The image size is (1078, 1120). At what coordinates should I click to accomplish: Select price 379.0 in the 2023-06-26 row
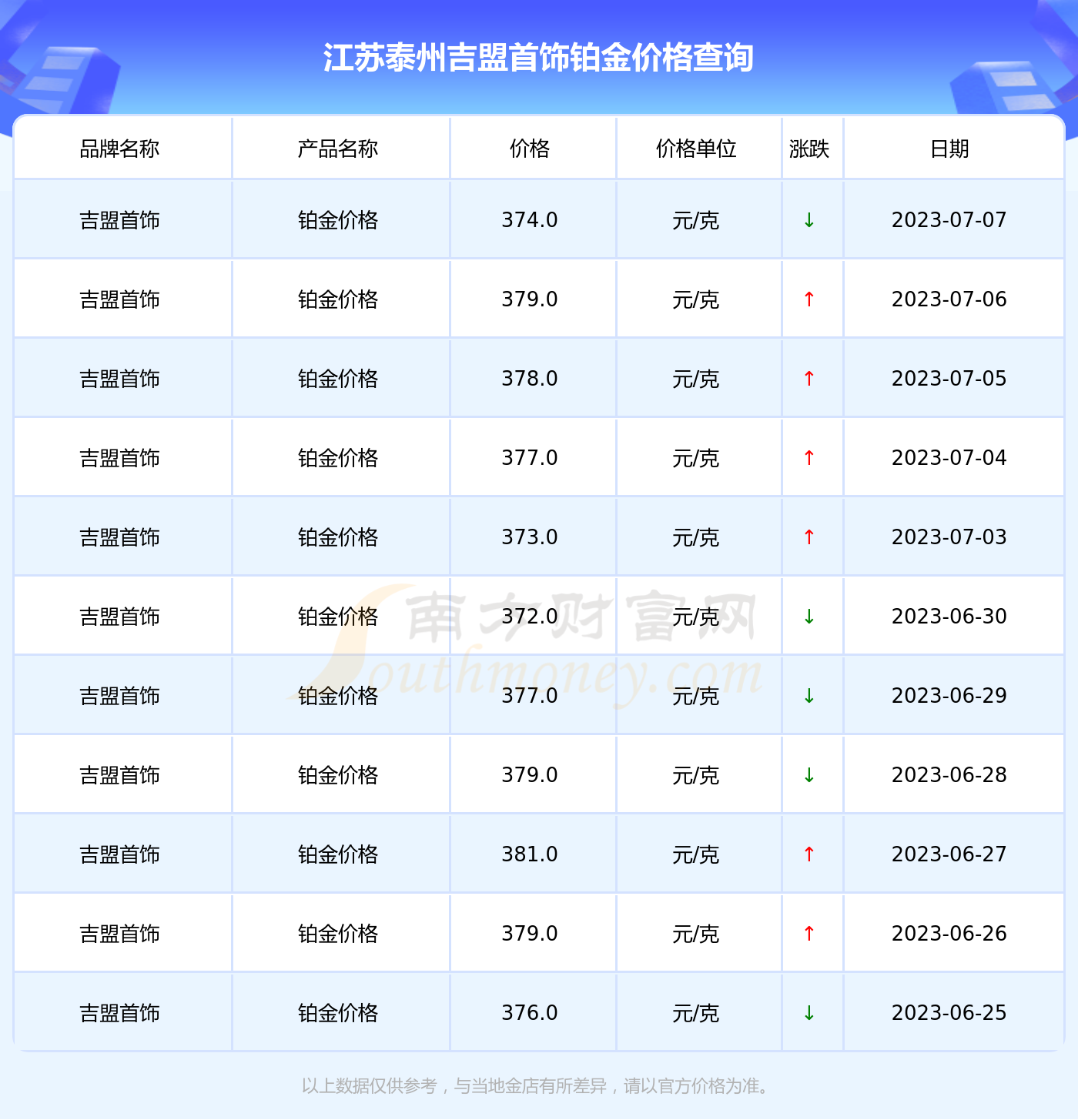tap(530, 934)
